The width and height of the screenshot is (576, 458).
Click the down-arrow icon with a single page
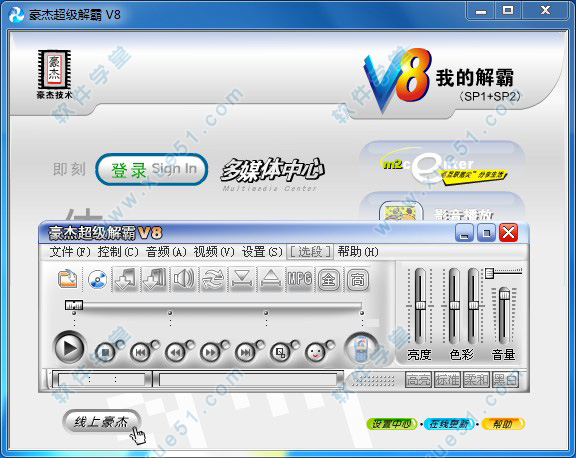[125, 280]
